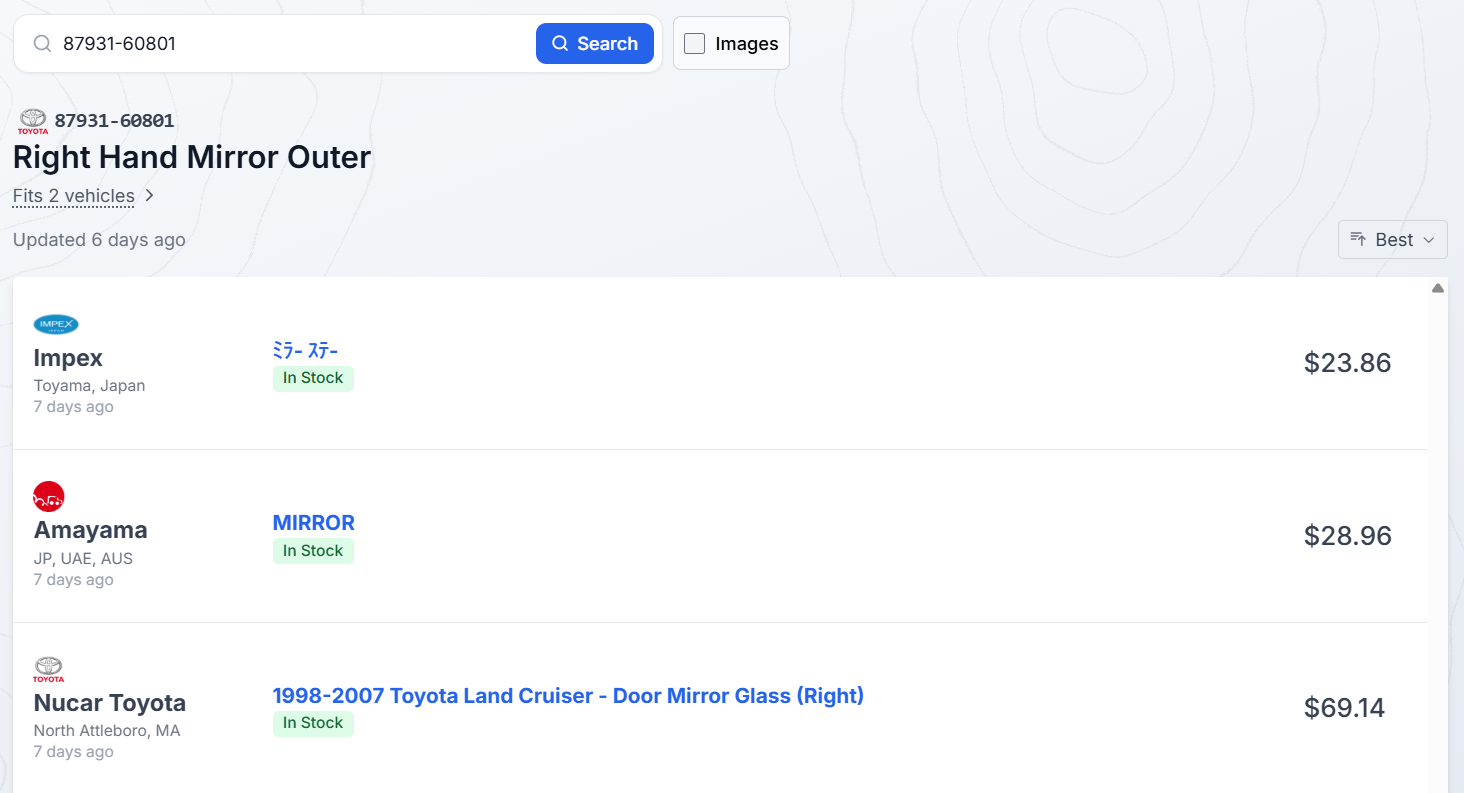Enable the Images checkbox
The width and height of the screenshot is (1464, 793).
pos(694,43)
